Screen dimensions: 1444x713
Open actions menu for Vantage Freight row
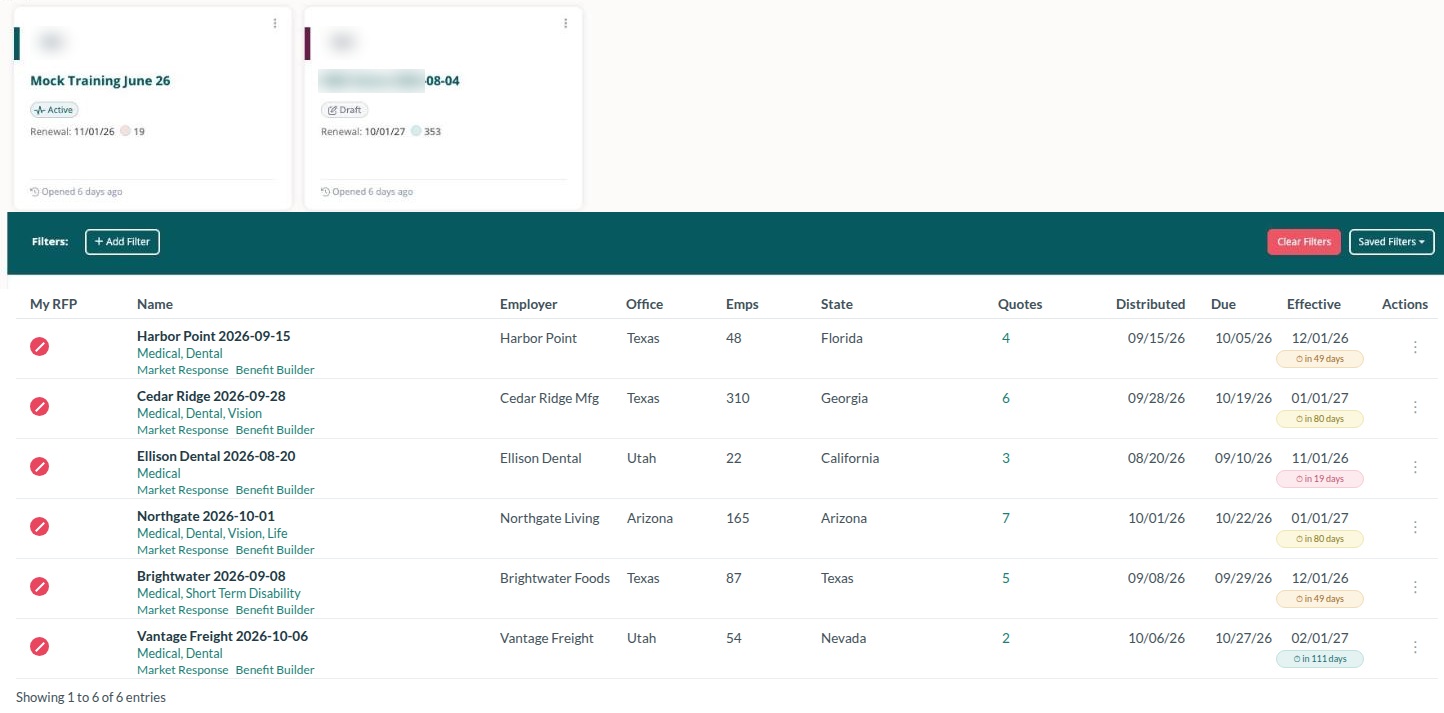tap(1415, 647)
